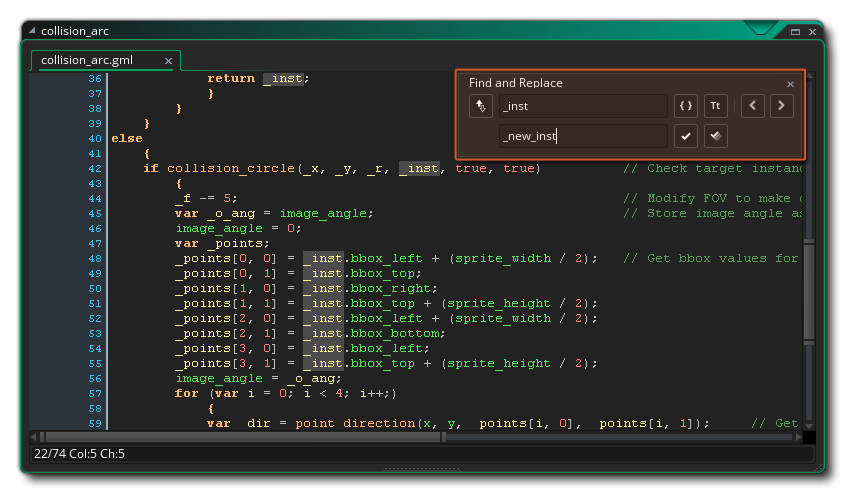This screenshot has height=493, width=845.
Task: Go to previous search match
Action: [x=753, y=106]
